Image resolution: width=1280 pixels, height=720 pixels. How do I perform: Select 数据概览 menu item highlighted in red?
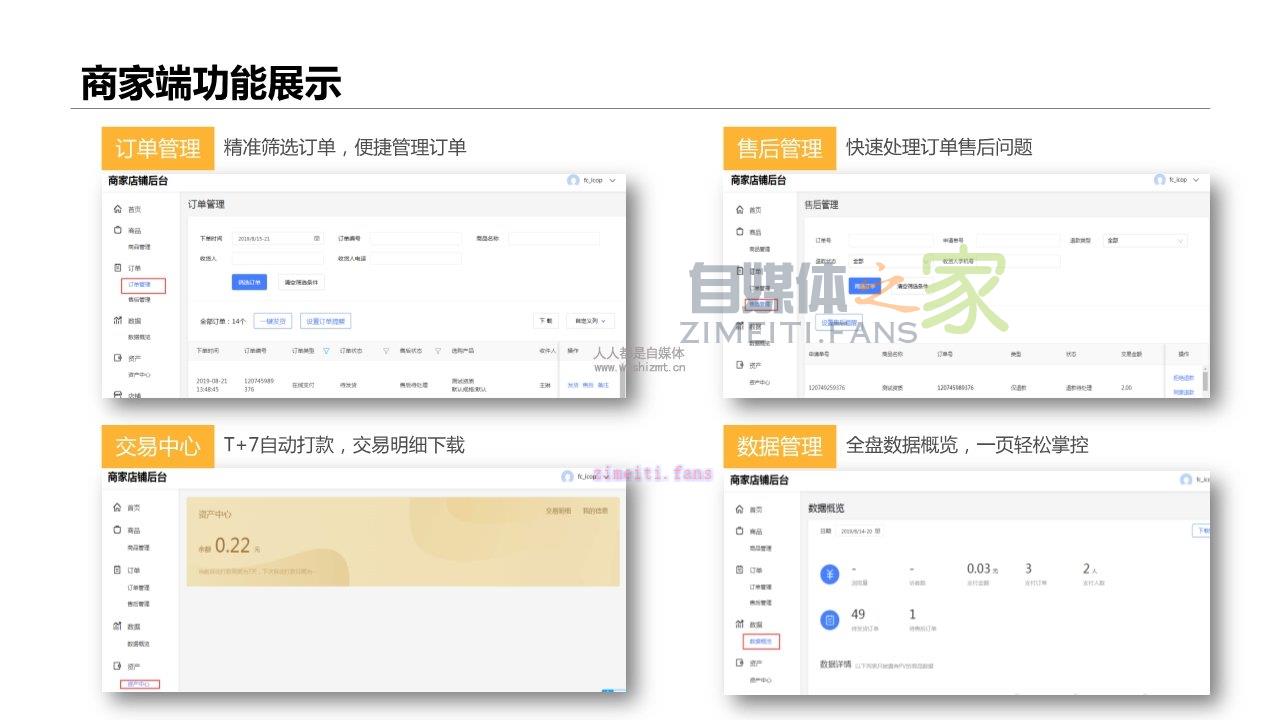tap(761, 641)
